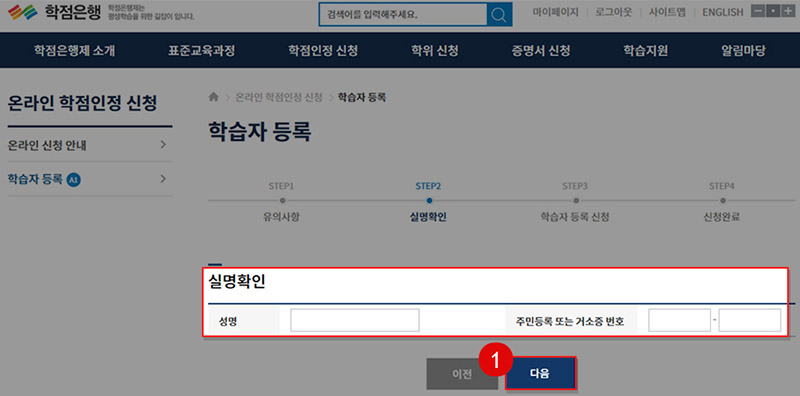This screenshot has width=800, height=396.
Task: Focus the search box 검색어를 입력해주세요
Action: pyautogui.click(x=403, y=14)
